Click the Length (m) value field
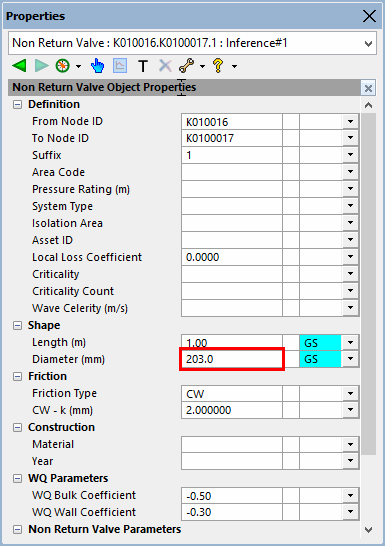Image resolution: width=385 pixels, height=546 pixels. (x=232, y=342)
